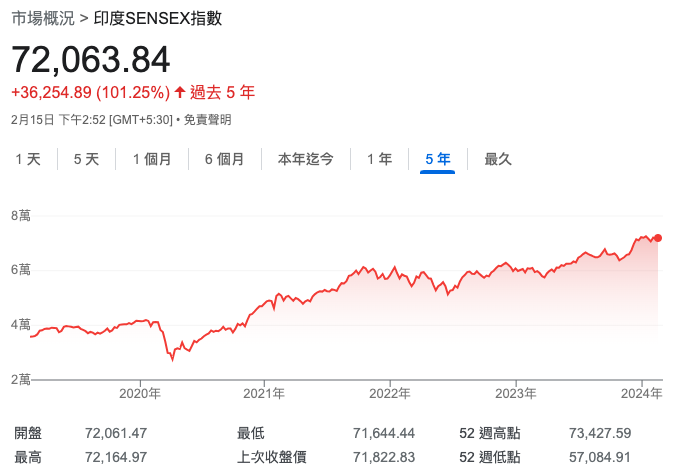
Task: Click the 上次收盤價 label
Action: coord(272,457)
